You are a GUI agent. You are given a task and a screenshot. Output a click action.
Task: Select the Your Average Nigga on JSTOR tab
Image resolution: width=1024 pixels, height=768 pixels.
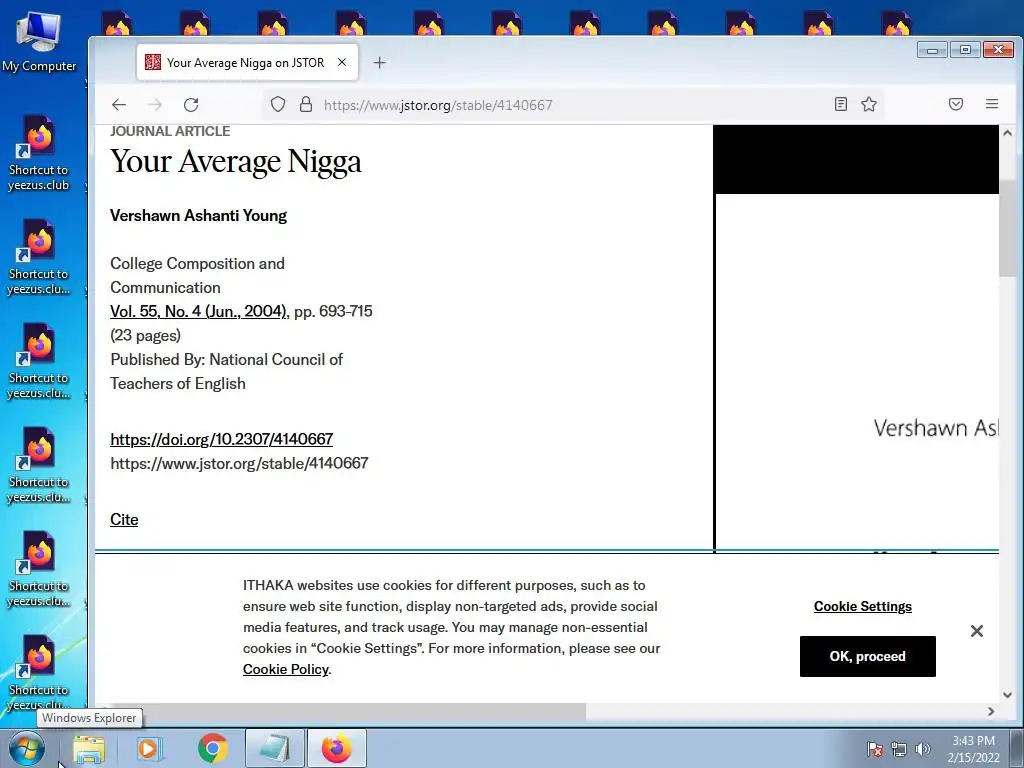click(x=248, y=63)
